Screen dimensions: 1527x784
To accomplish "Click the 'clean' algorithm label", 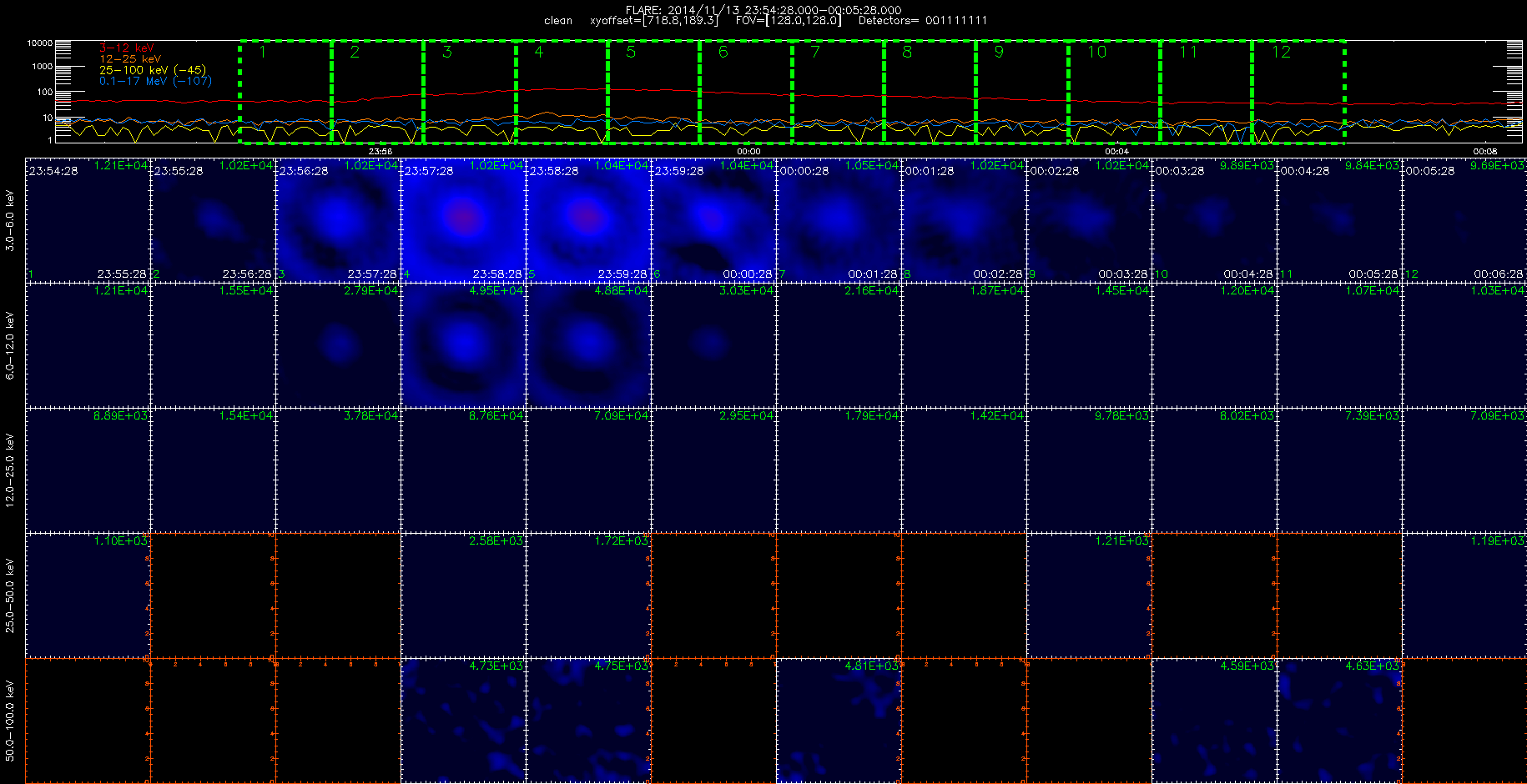I will [558, 21].
